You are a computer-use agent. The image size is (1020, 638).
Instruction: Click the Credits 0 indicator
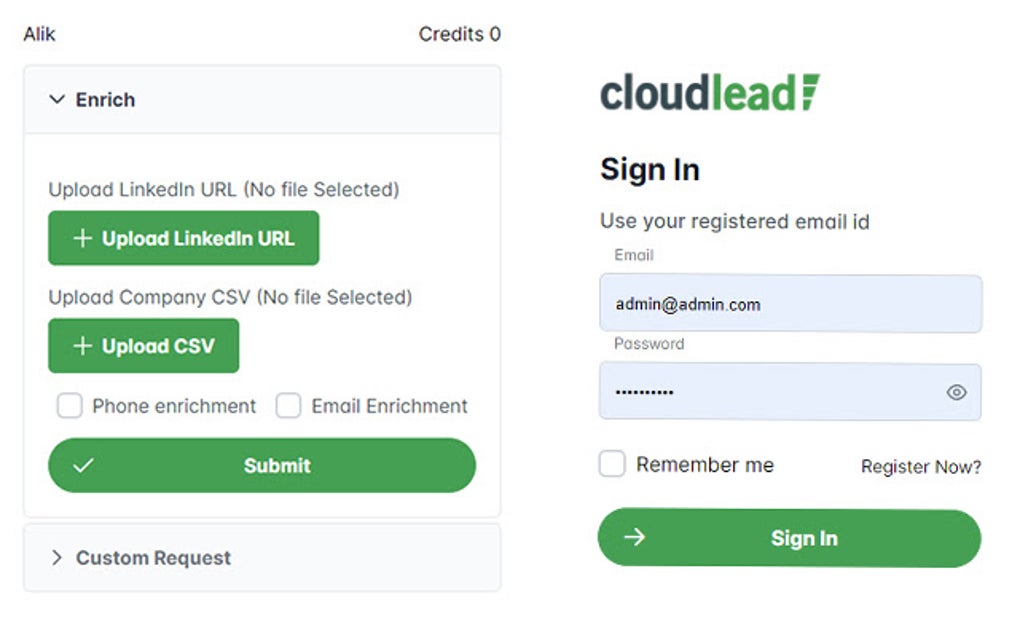coord(459,33)
